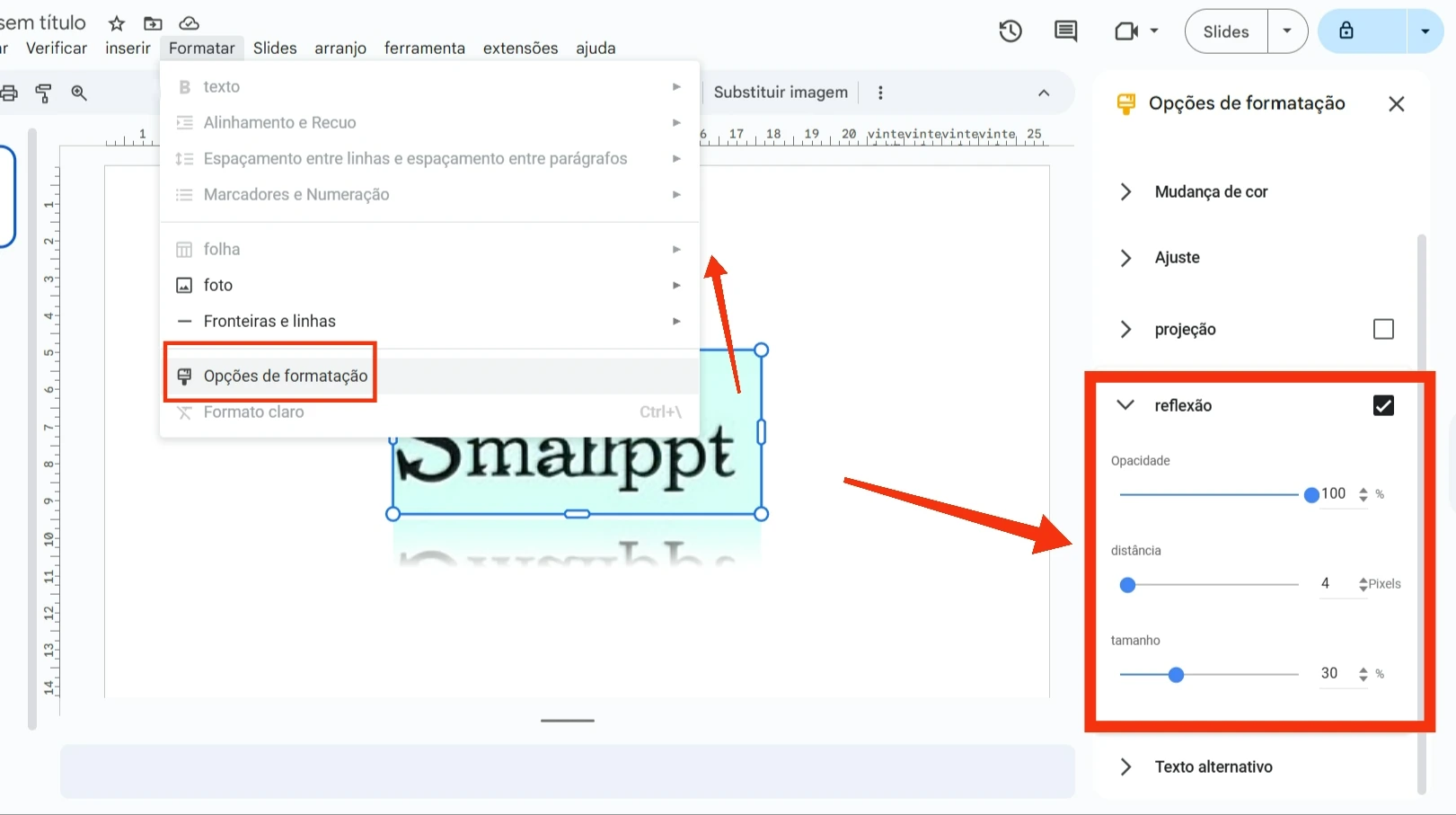Viewport: 1456px width, 815px height.
Task: Enable the projeção checkbox
Action: pyautogui.click(x=1383, y=329)
